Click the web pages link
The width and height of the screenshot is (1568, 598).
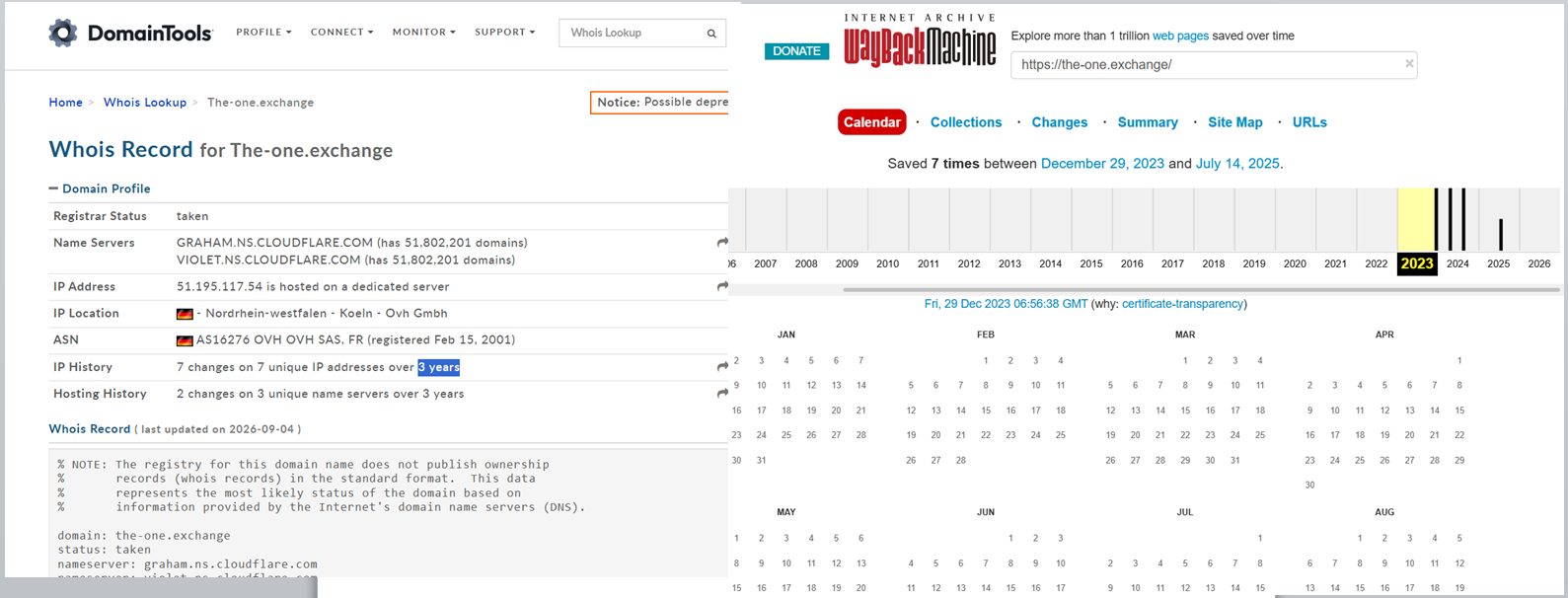[x=1181, y=36]
